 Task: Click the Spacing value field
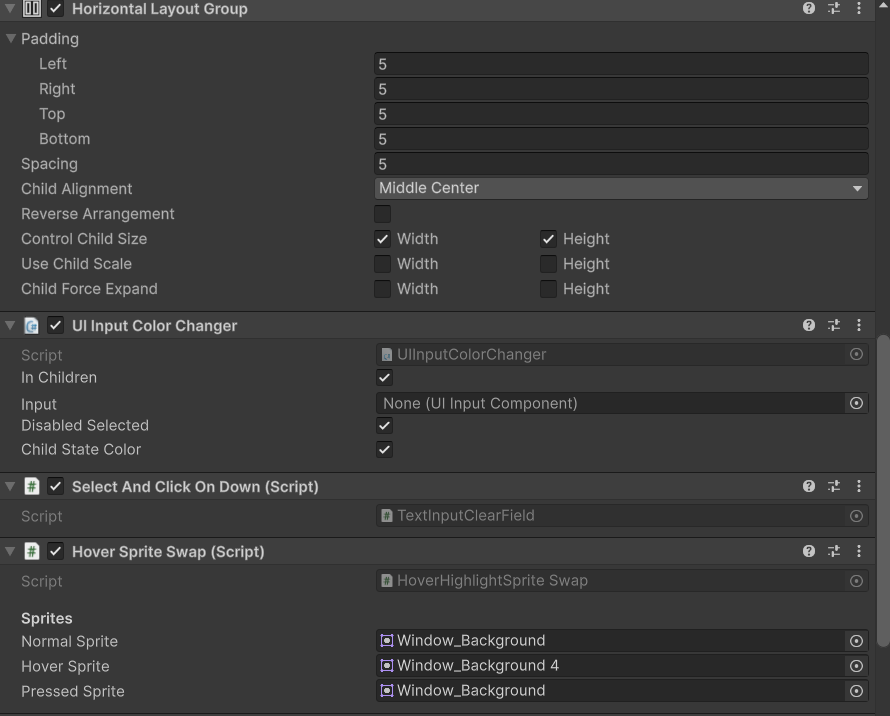[x=620, y=164]
